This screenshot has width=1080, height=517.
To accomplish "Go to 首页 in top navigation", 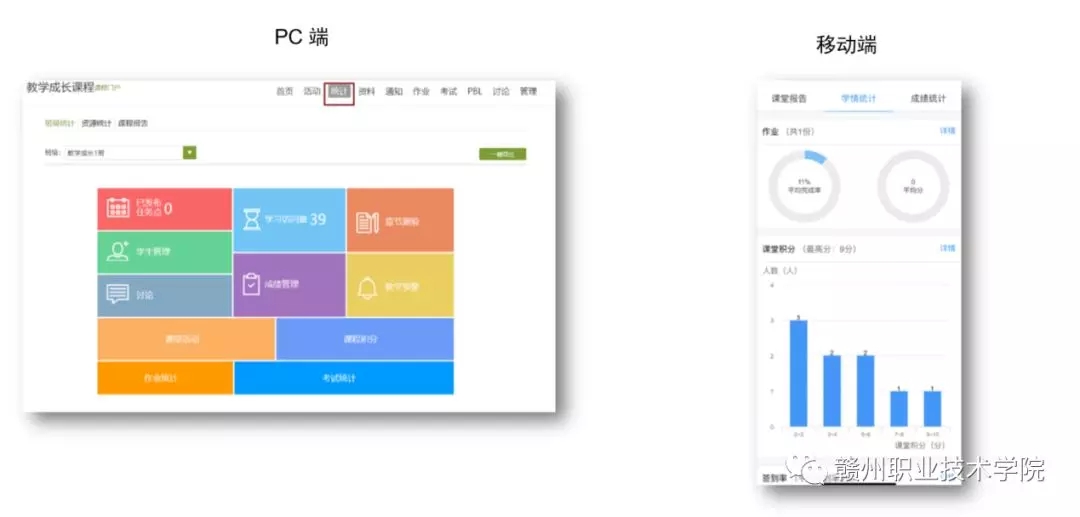I will 285,91.
